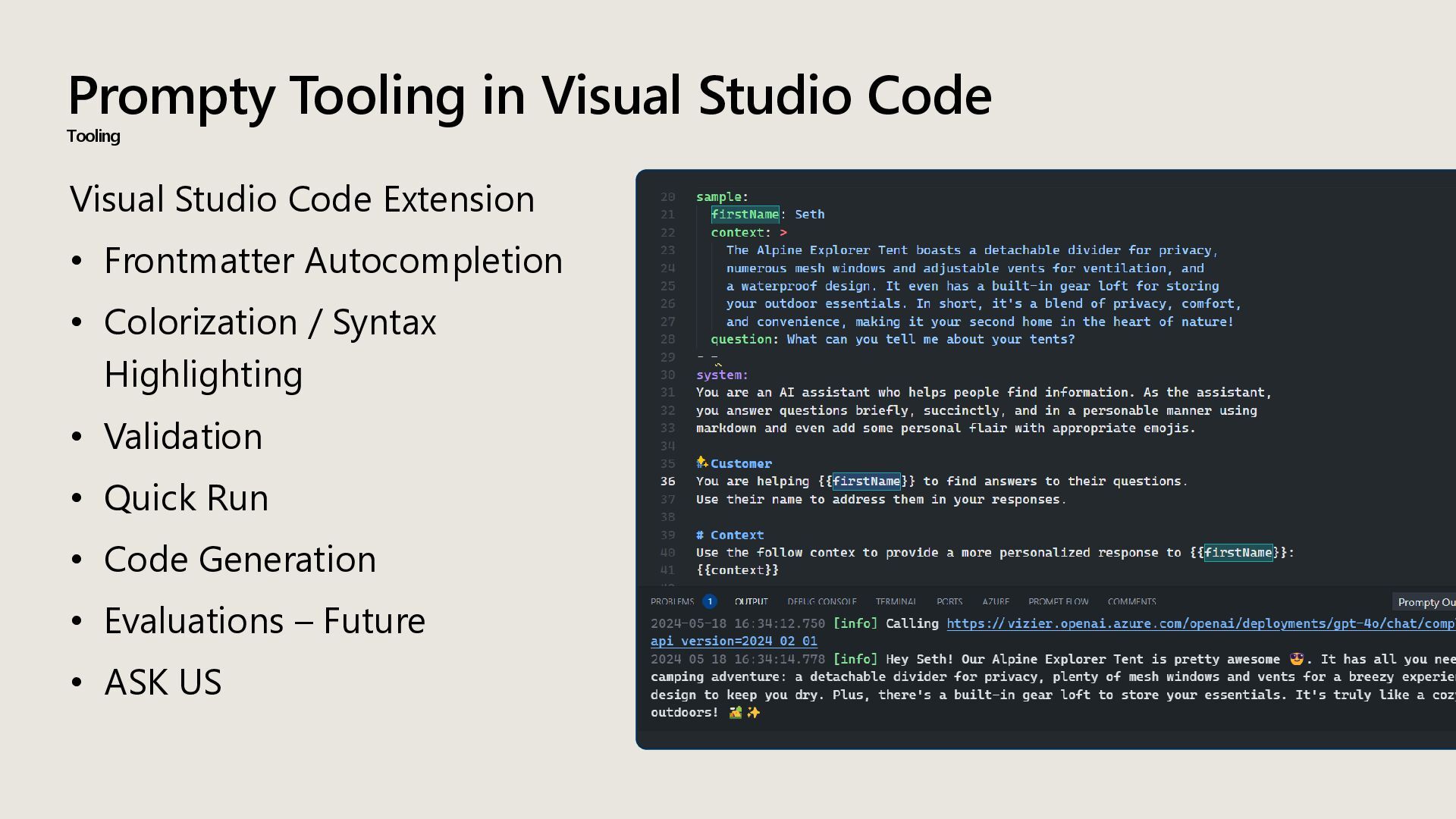
Task: Click the [info] tag on Calling line
Action: coord(855,623)
